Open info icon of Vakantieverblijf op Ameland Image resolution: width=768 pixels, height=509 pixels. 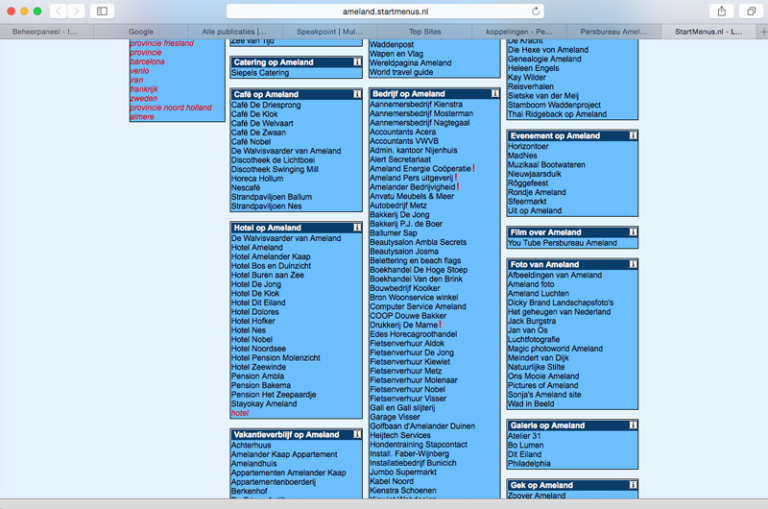[357, 435]
